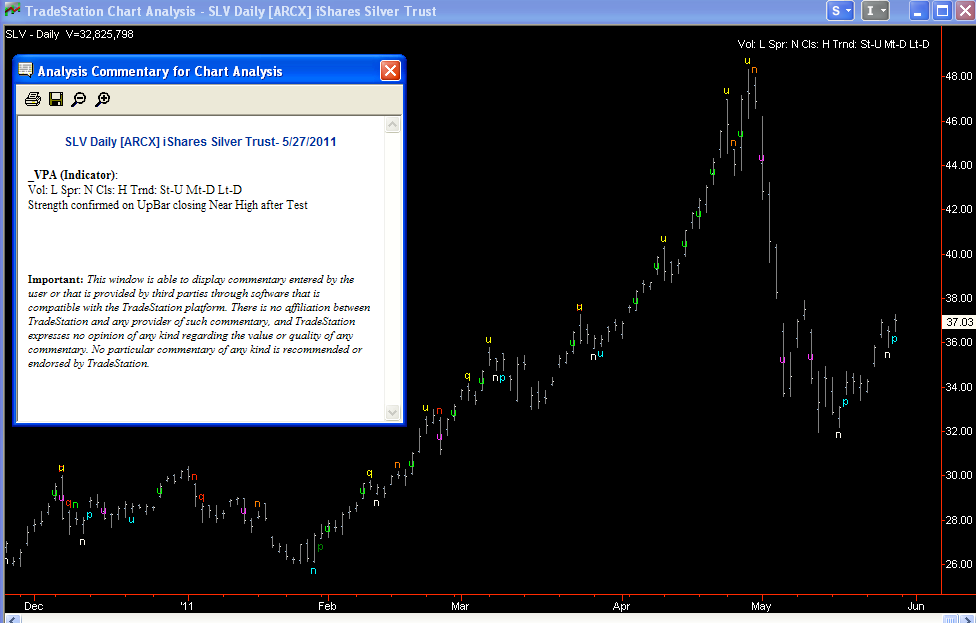The height and width of the screenshot is (623, 976).
Task: Click the 32.00 price axis label
Action: [x=959, y=431]
